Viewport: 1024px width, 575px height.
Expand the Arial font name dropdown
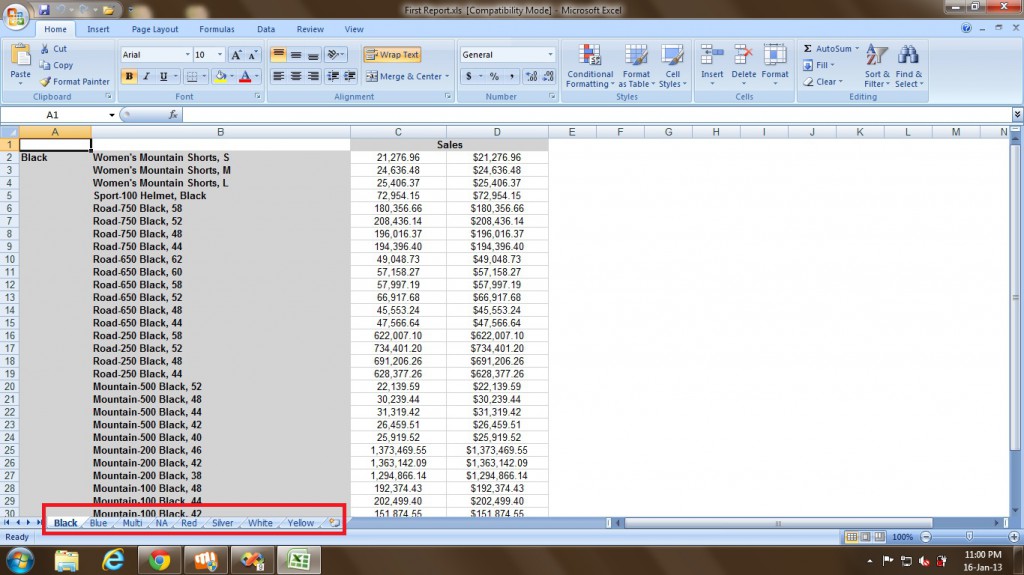point(186,55)
